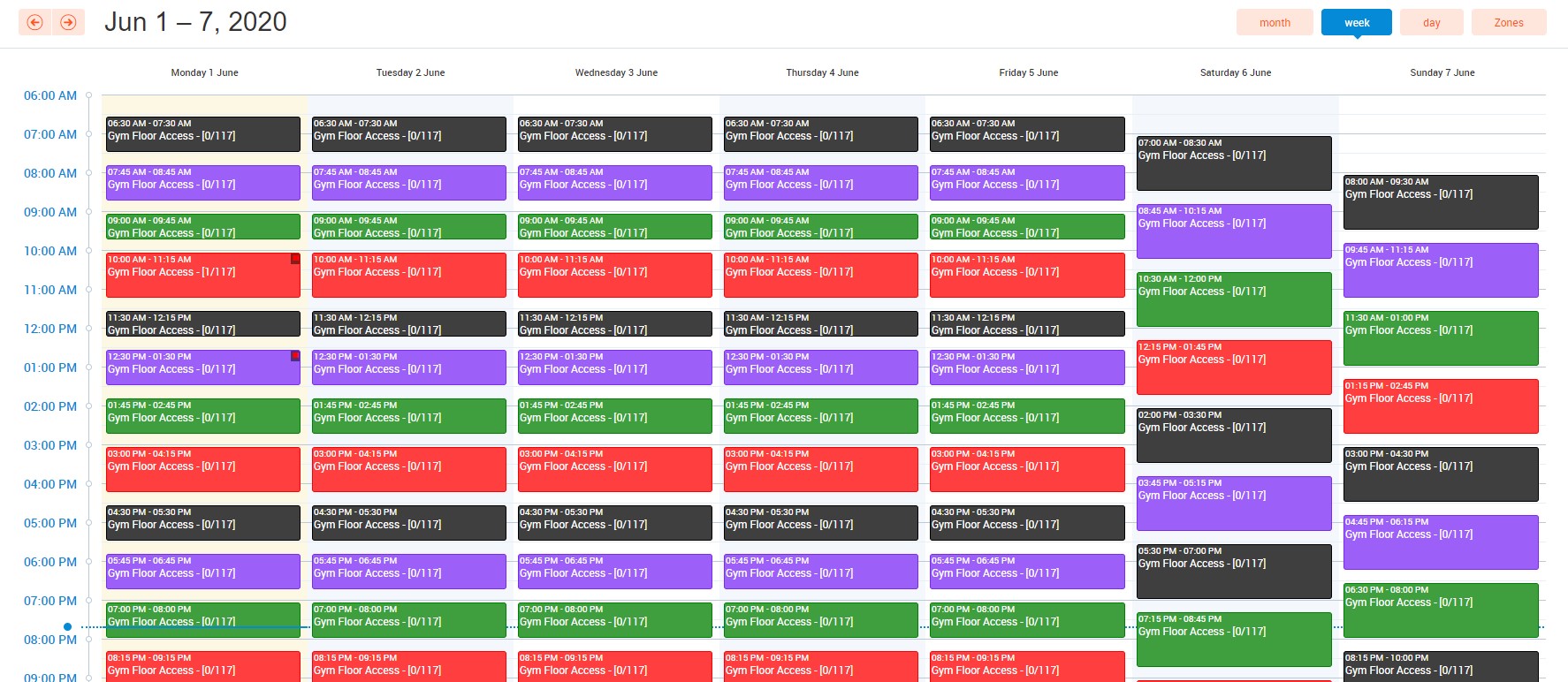1568x682 pixels.
Task: Click red marker on Monday 12:30 PM session
Action: pyautogui.click(x=295, y=356)
